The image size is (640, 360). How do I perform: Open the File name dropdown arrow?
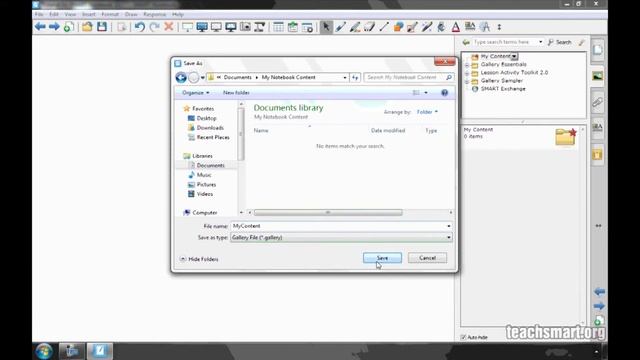coord(449,226)
